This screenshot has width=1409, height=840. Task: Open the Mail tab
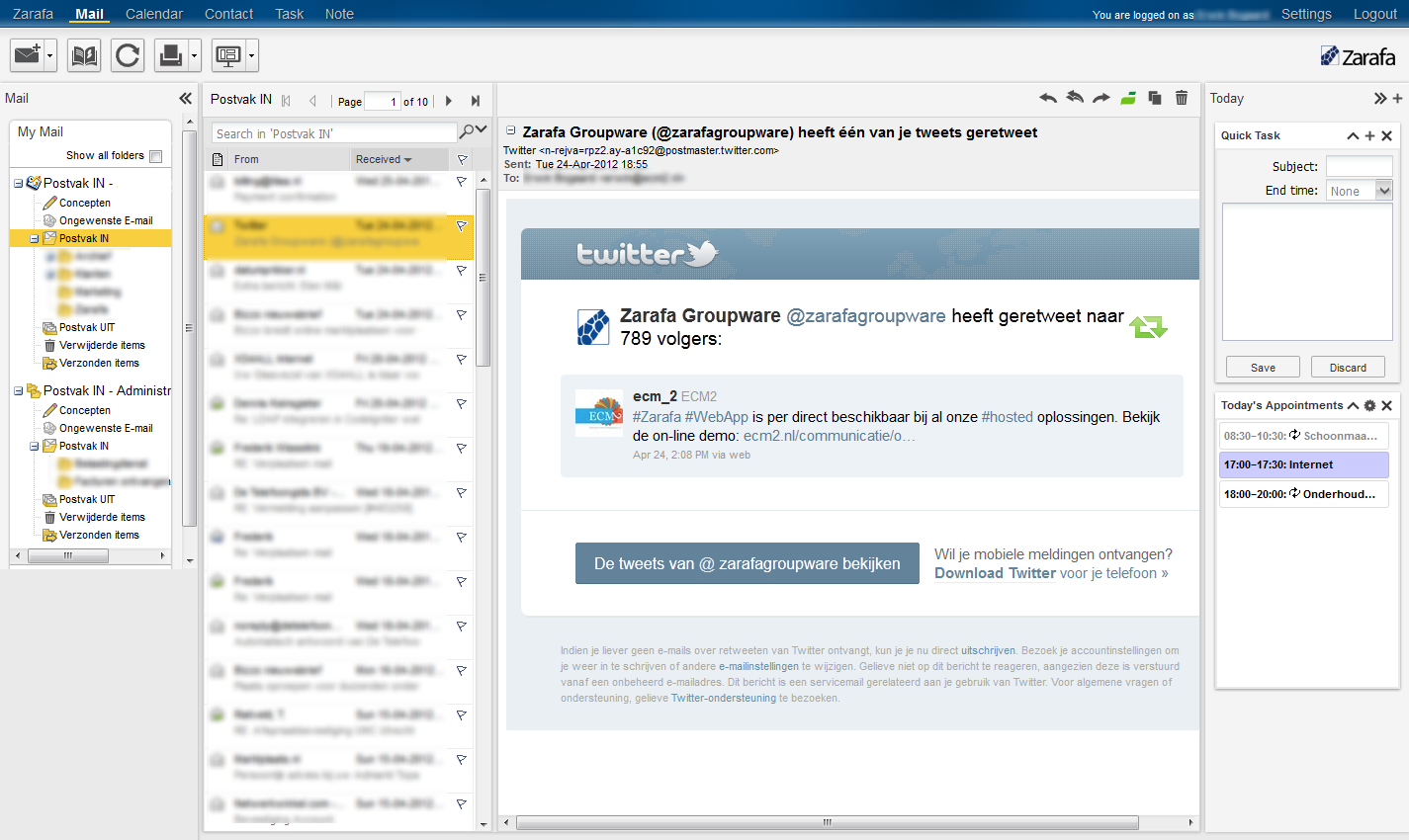[90, 14]
